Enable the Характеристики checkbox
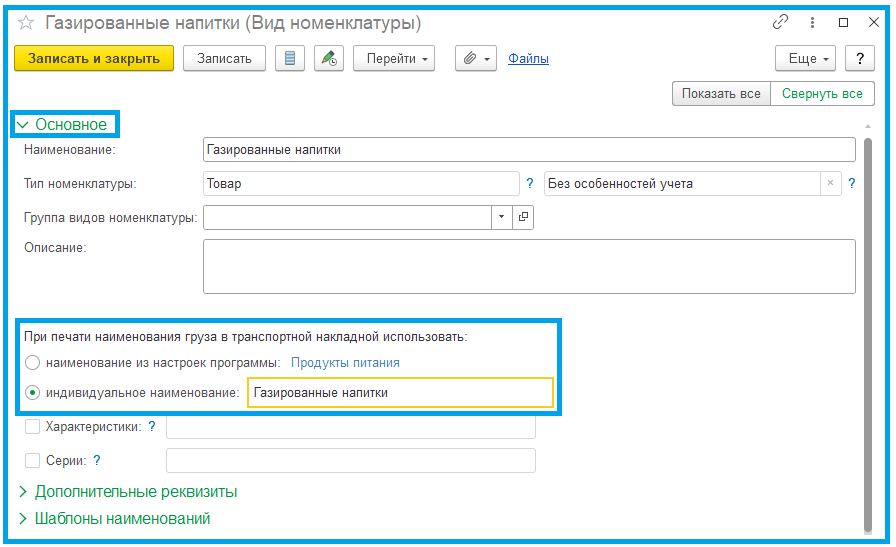This screenshot has height=547, width=896. tap(32, 427)
